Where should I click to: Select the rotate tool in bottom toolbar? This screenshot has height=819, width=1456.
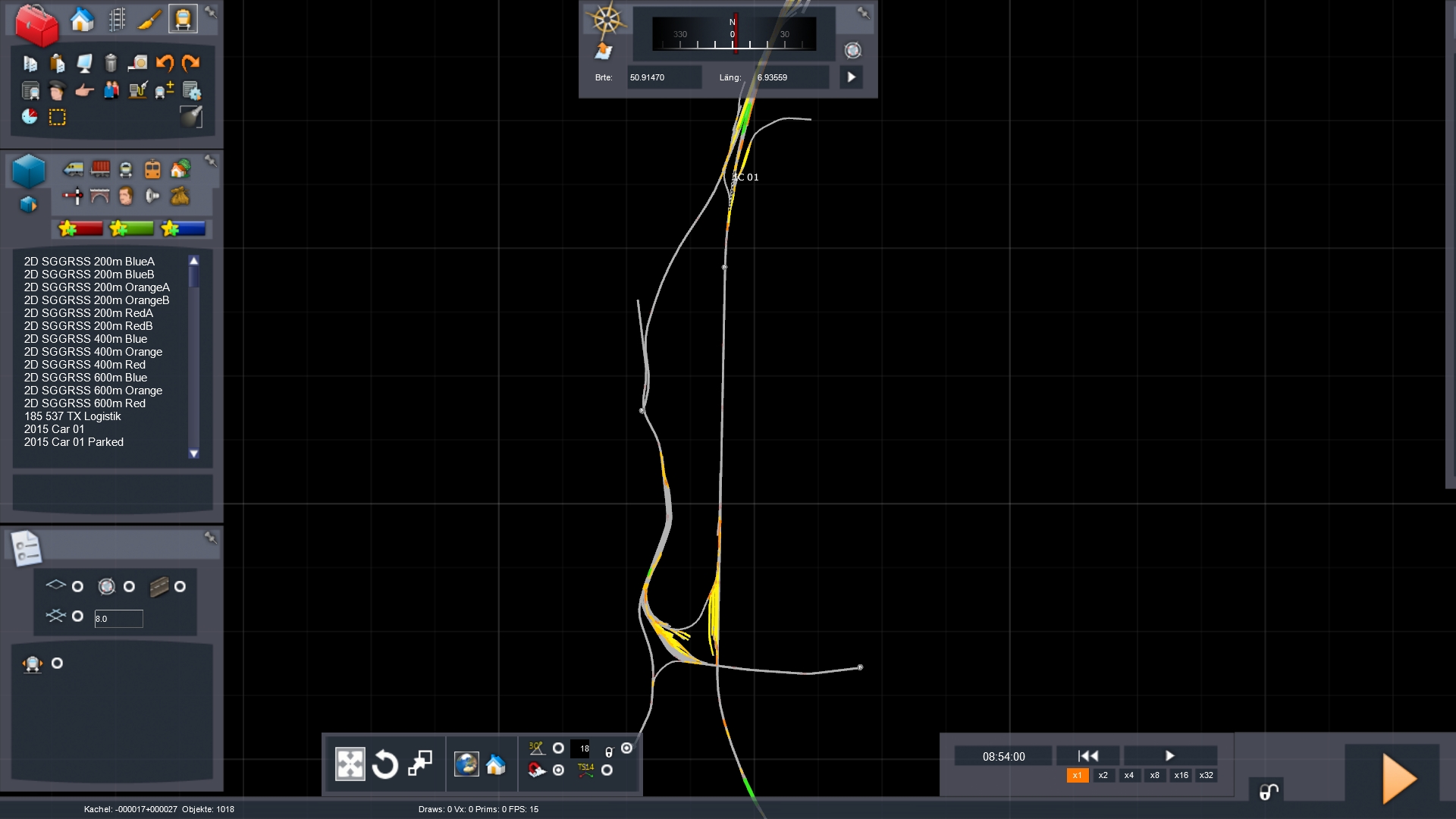[385, 764]
